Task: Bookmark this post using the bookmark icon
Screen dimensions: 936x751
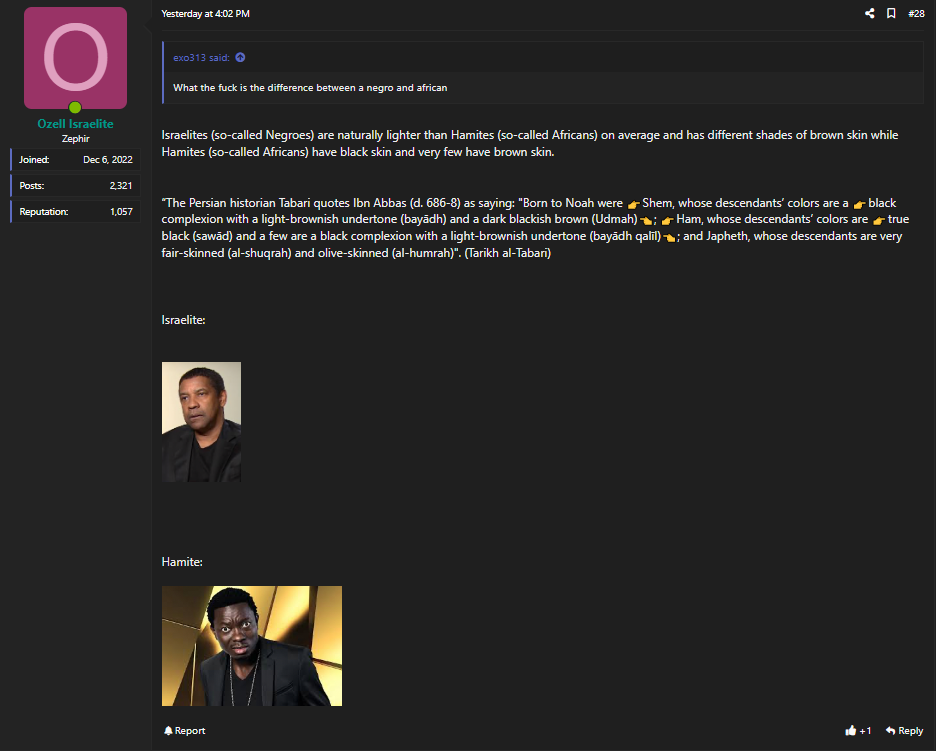Action: pos(891,13)
